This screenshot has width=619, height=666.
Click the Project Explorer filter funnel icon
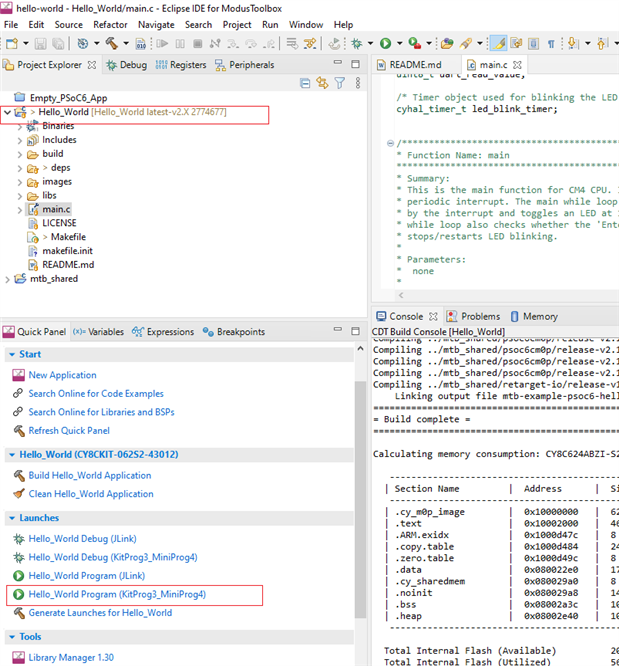[x=340, y=83]
